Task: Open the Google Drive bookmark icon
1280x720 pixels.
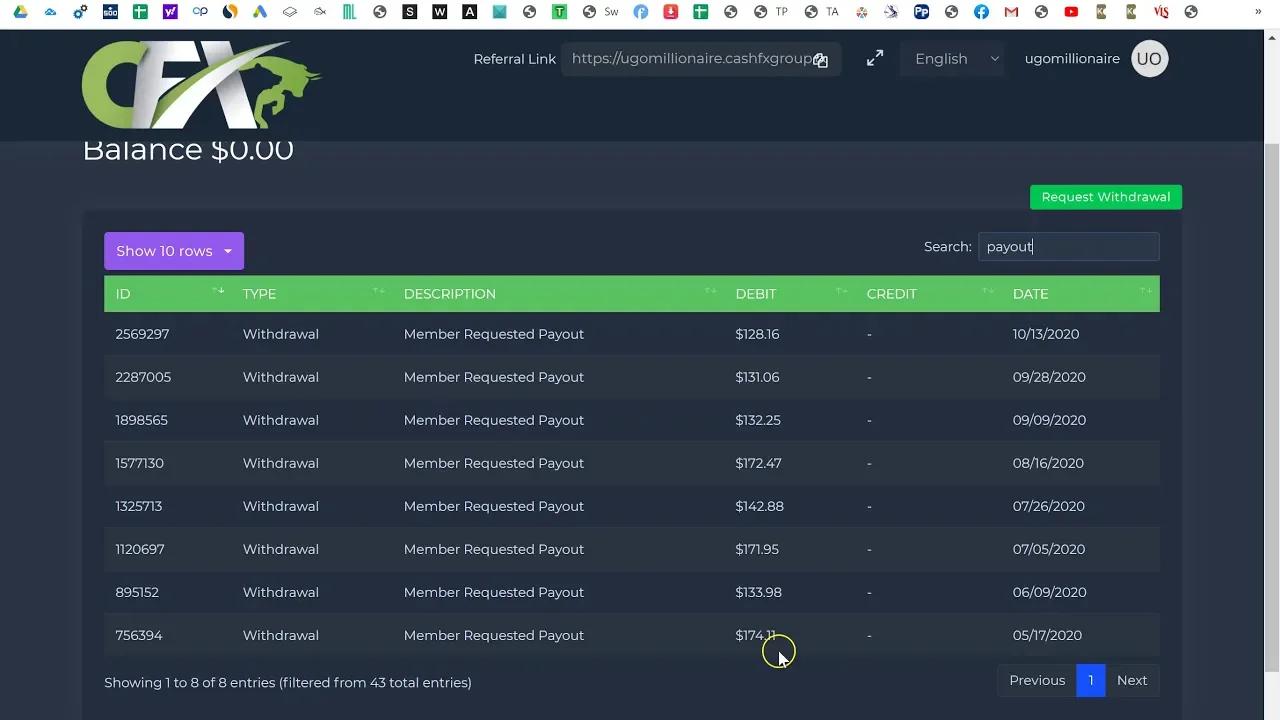Action: pos(20,12)
